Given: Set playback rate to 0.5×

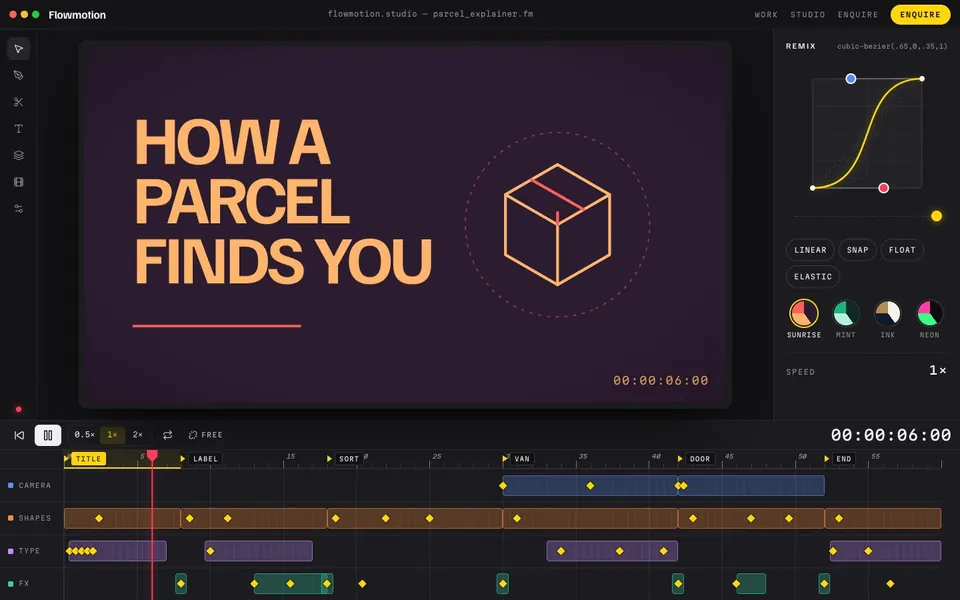Looking at the screenshot, I should (x=84, y=435).
